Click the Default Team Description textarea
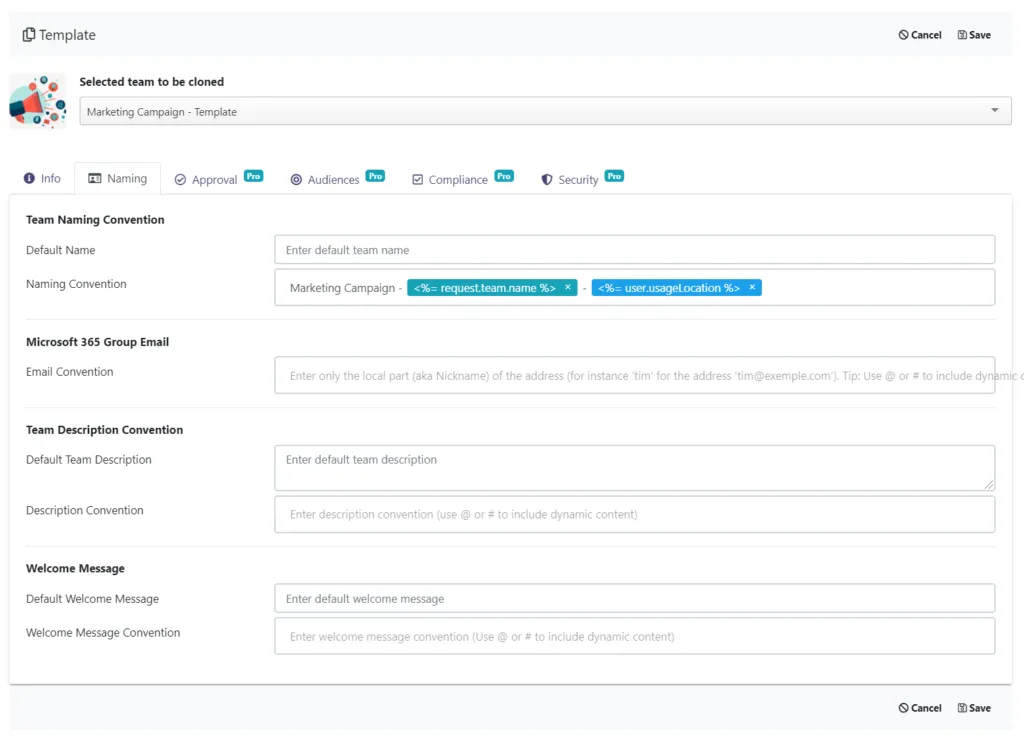Screen dimensions: 1024x740 point(635,468)
